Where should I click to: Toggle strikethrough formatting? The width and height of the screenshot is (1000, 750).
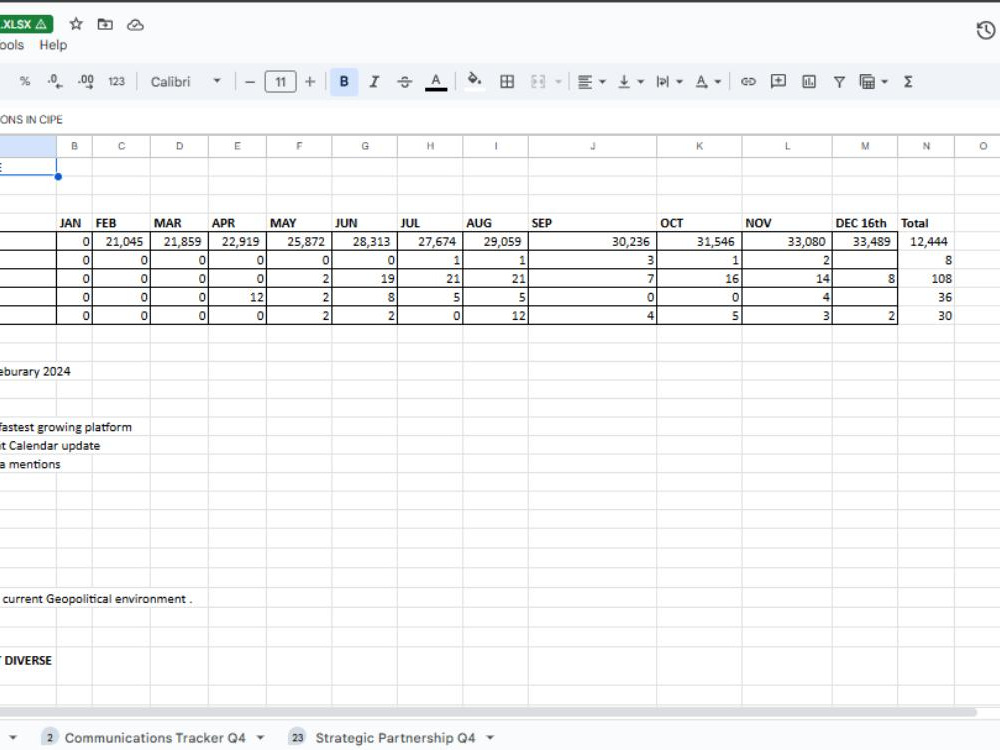click(x=404, y=82)
